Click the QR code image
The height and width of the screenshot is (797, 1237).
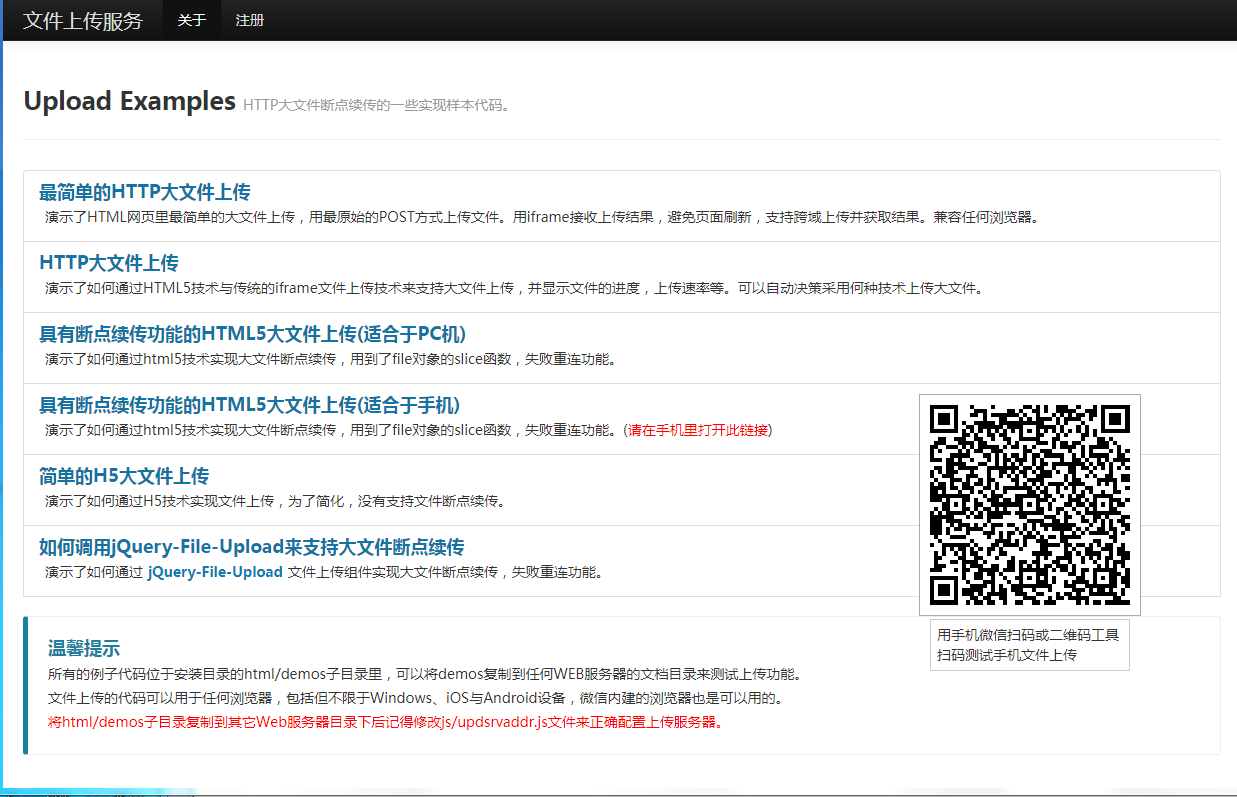point(1030,505)
